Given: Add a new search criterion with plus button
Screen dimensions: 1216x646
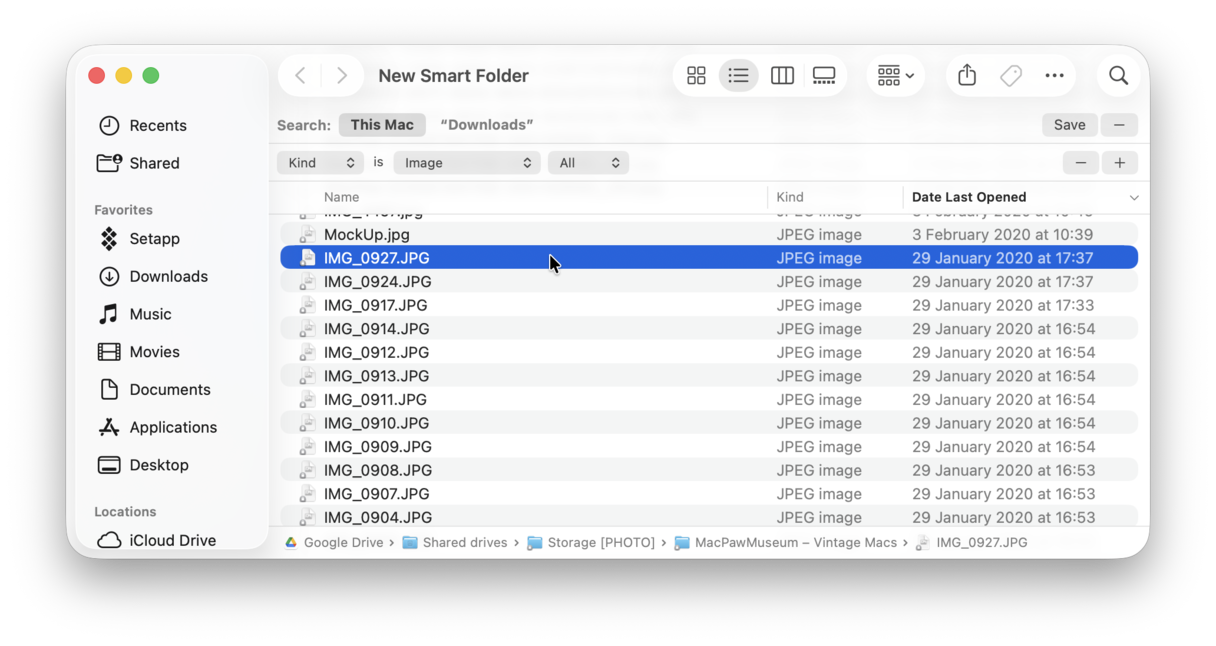Looking at the screenshot, I should [x=1119, y=162].
